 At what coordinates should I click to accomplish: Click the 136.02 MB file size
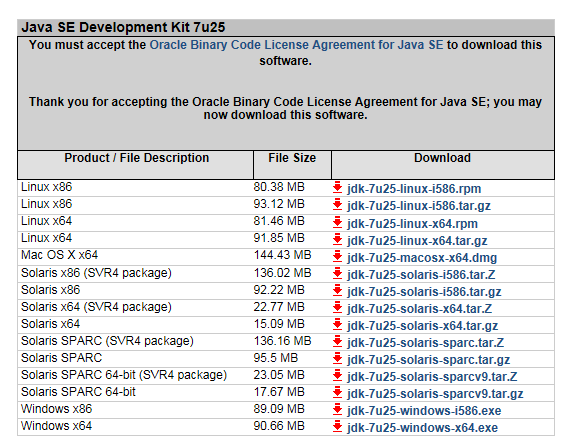point(283,273)
